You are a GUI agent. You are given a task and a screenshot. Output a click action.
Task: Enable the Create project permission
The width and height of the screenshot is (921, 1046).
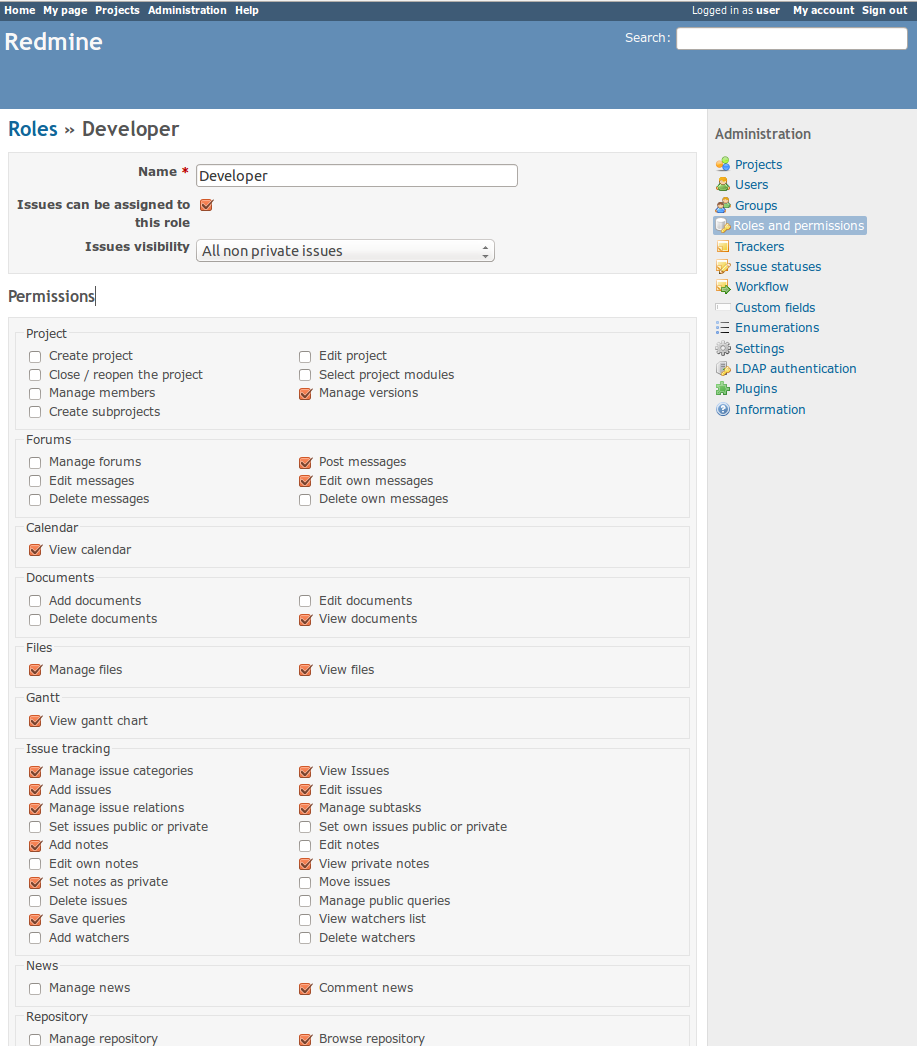[x=35, y=357]
